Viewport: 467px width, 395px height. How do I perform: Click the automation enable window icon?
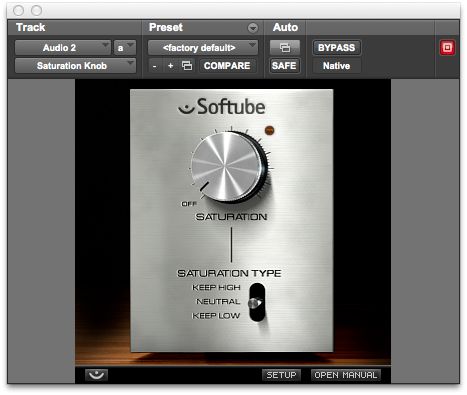click(x=285, y=48)
